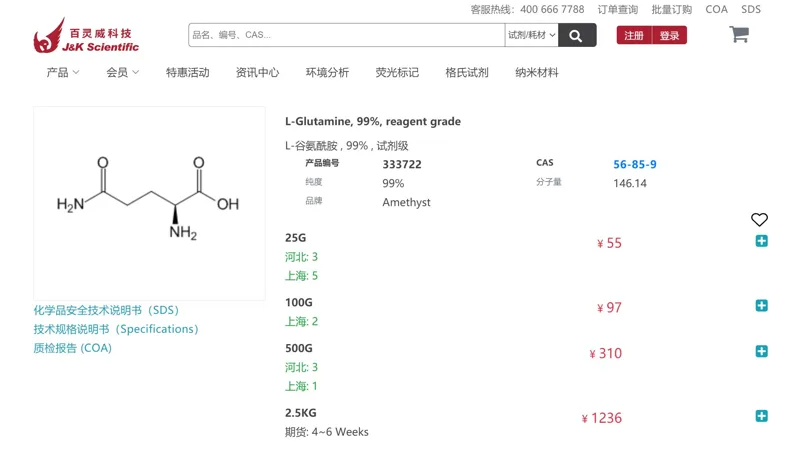This screenshot has height=464, width=800.
Task: Go to 荧光标记 section
Action: 397,72
